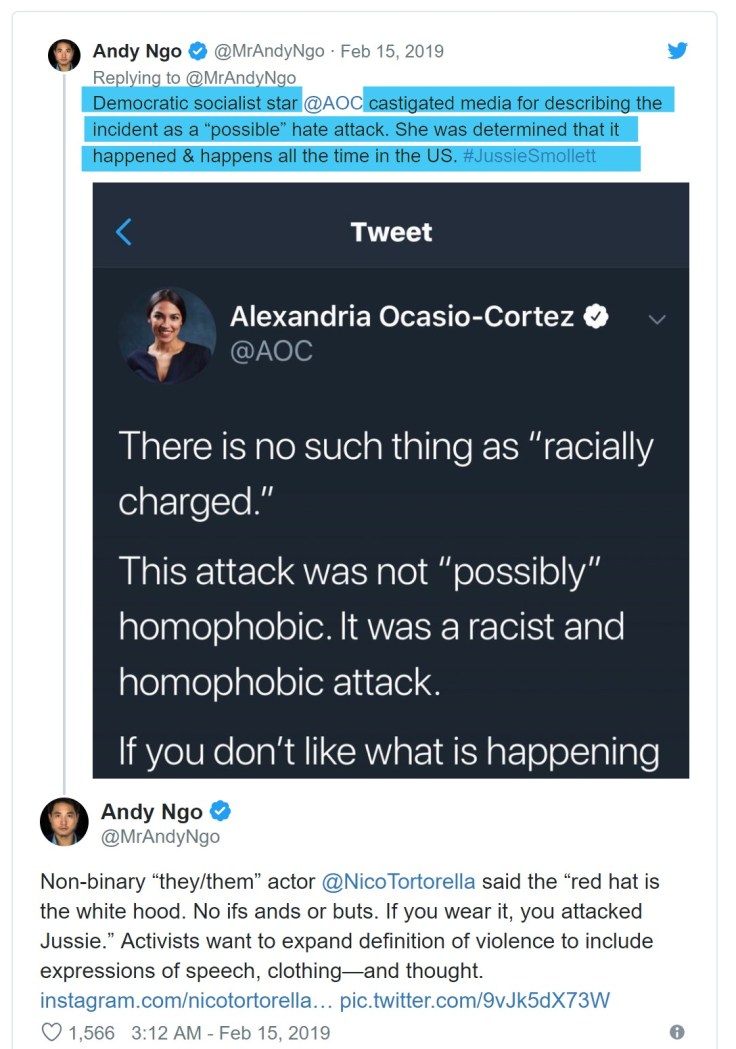The width and height of the screenshot is (736, 1049).
Task: Click the heart like icon
Action: 51,1032
